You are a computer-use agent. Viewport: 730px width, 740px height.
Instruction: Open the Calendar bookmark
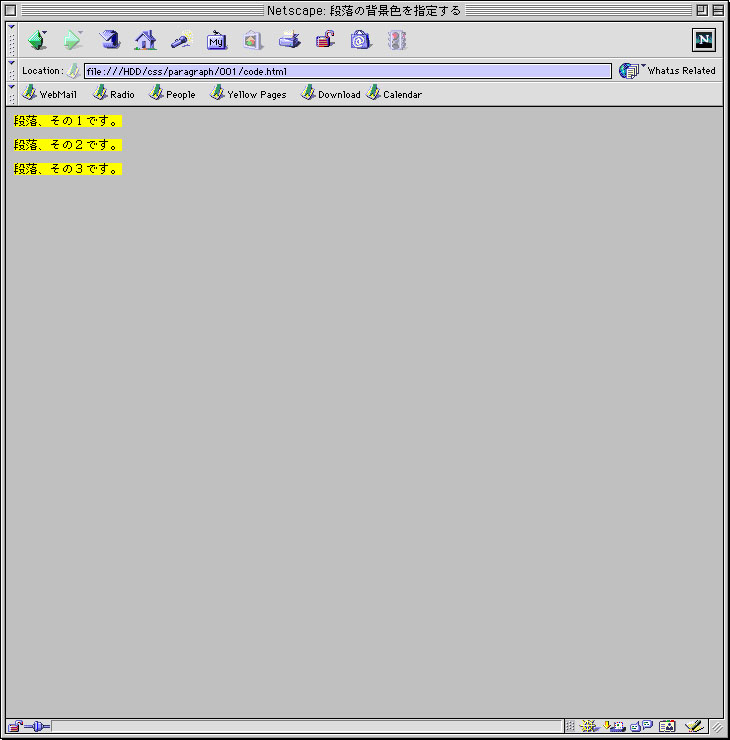coord(394,94)
